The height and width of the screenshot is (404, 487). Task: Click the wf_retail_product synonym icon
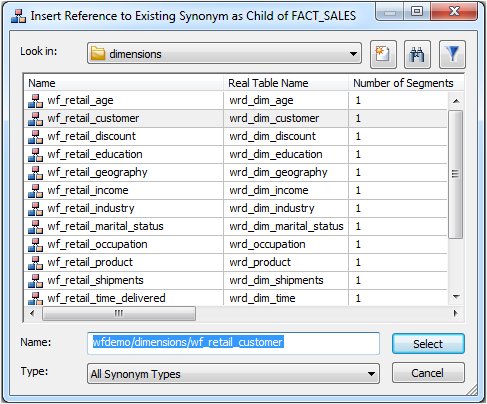tap(35, 263)
